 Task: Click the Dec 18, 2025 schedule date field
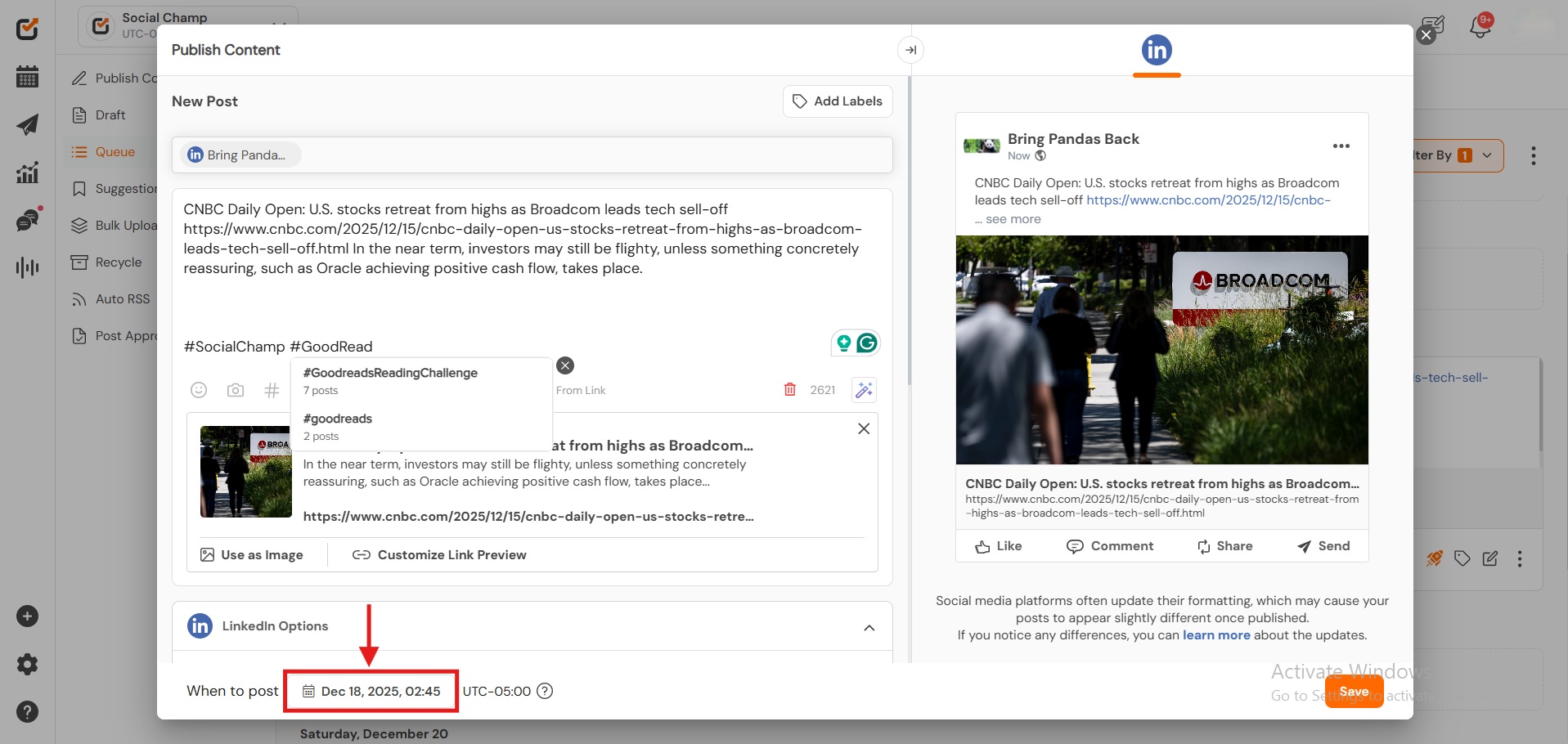coord(371,692)
